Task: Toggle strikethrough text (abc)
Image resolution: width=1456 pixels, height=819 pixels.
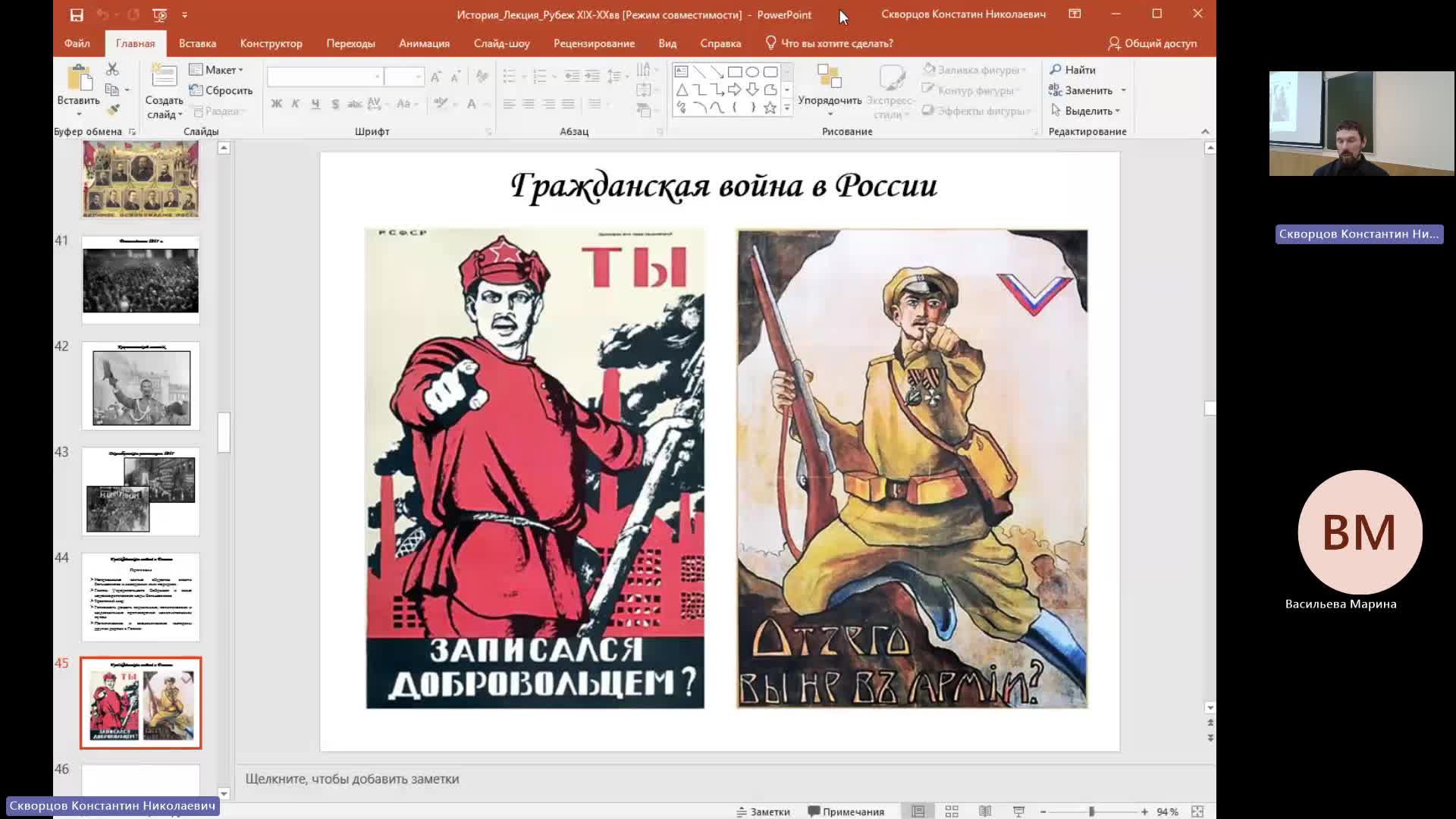Action: (354, 104)
